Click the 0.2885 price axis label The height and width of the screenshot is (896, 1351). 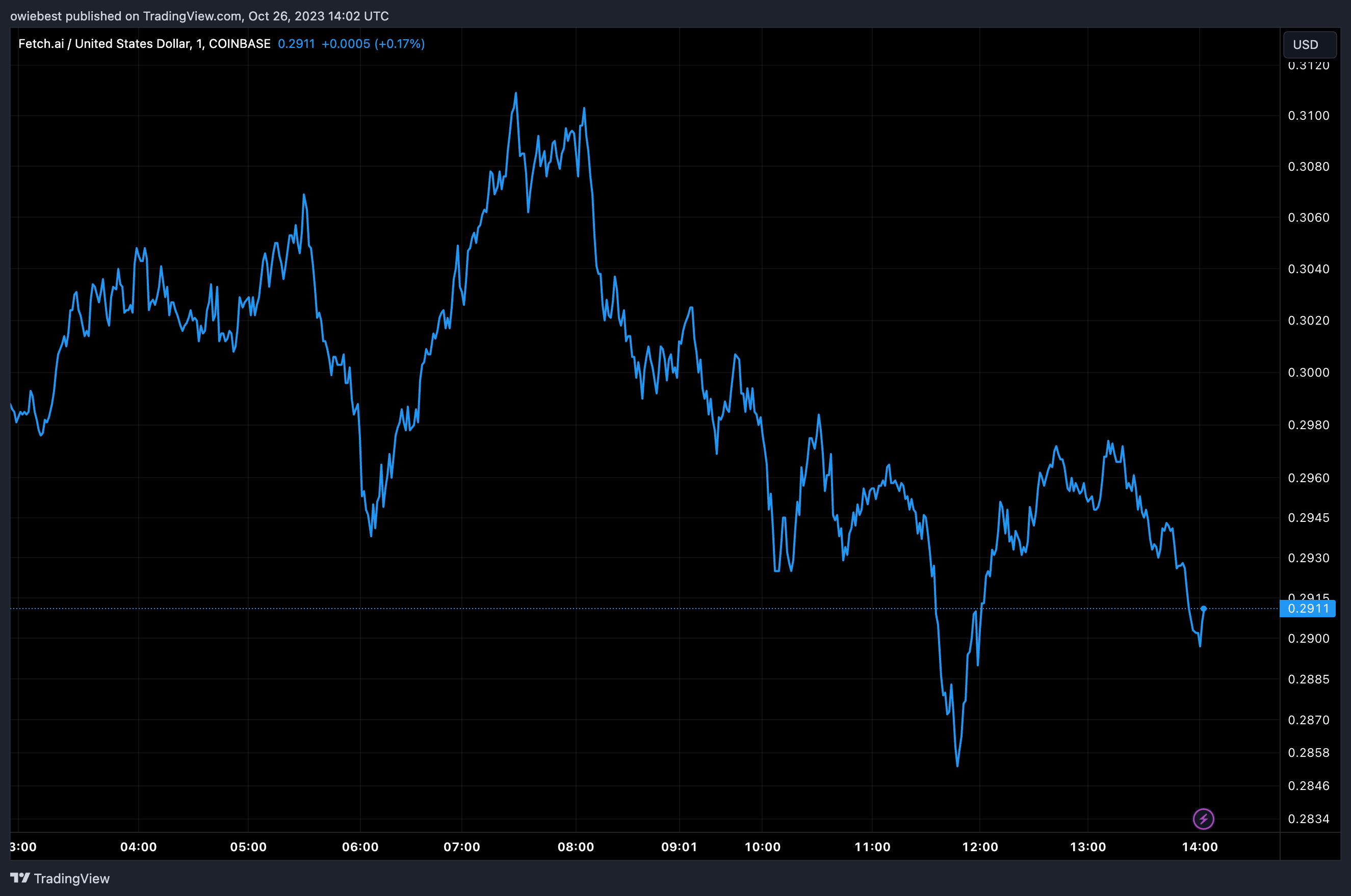coord(1309,679)
